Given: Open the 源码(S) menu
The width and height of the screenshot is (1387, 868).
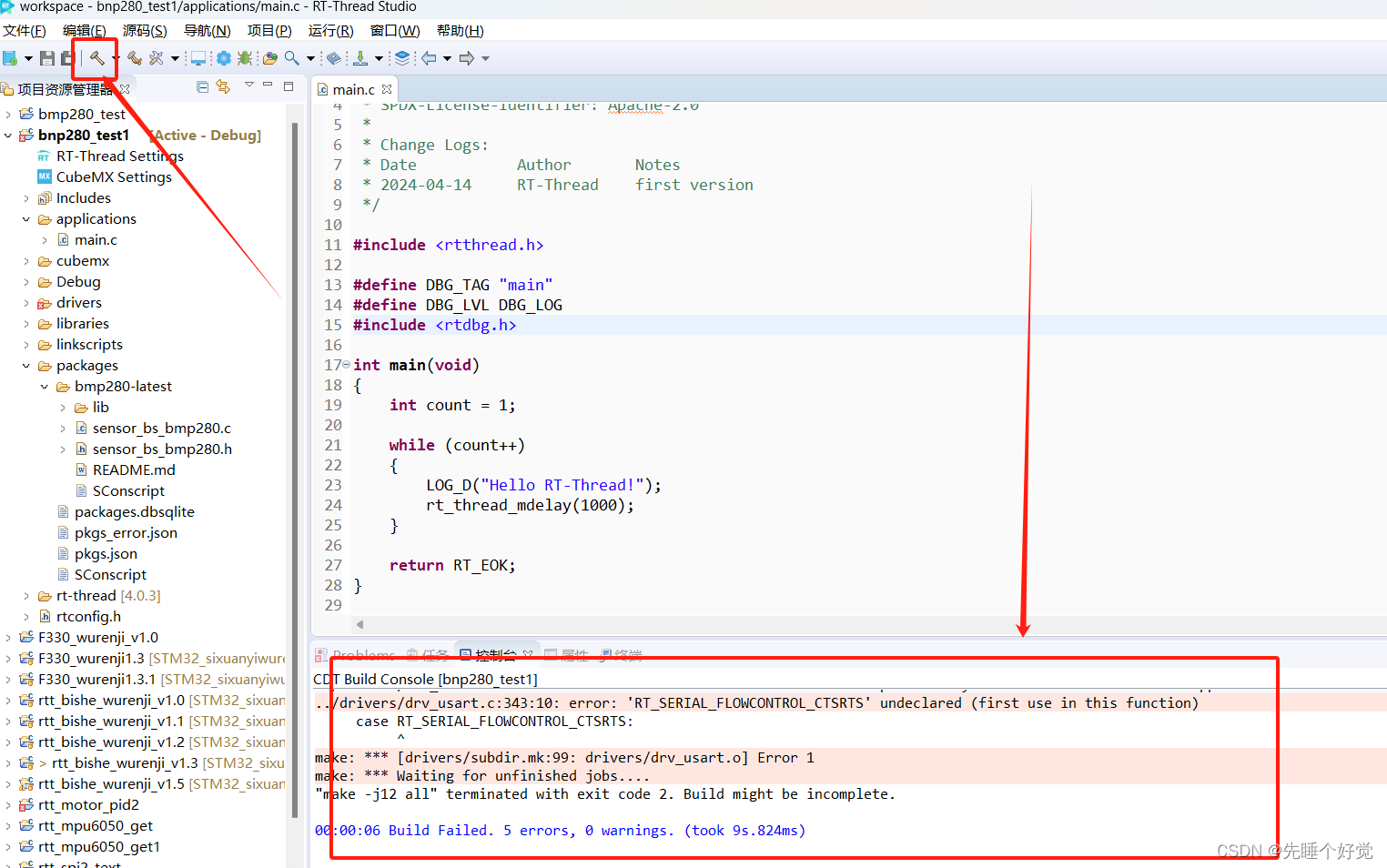Looking at the screenshot, I should coord(145,31).
